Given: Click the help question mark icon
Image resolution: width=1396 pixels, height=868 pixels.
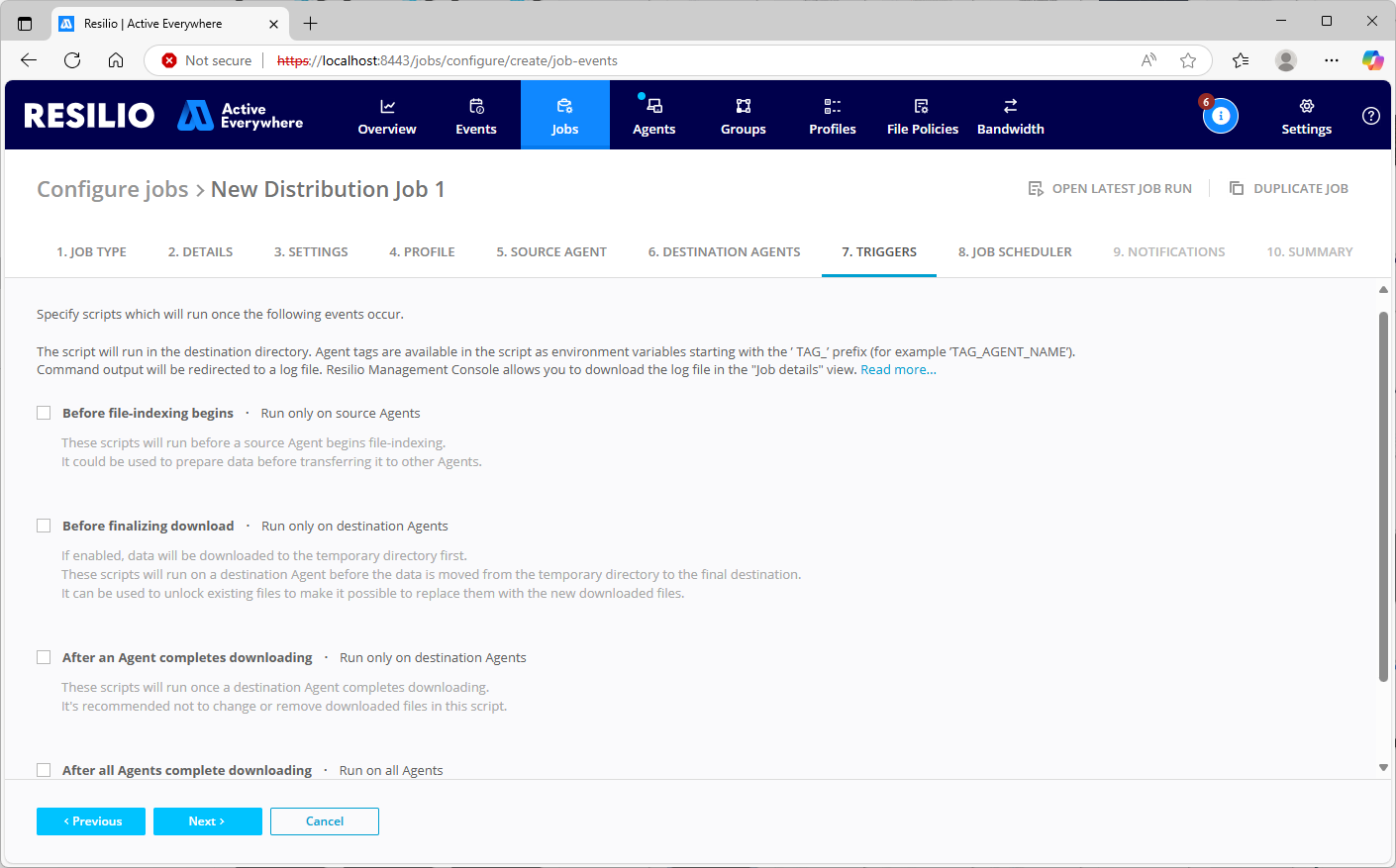Looking at the screenshot, I should coord(1370,116).
